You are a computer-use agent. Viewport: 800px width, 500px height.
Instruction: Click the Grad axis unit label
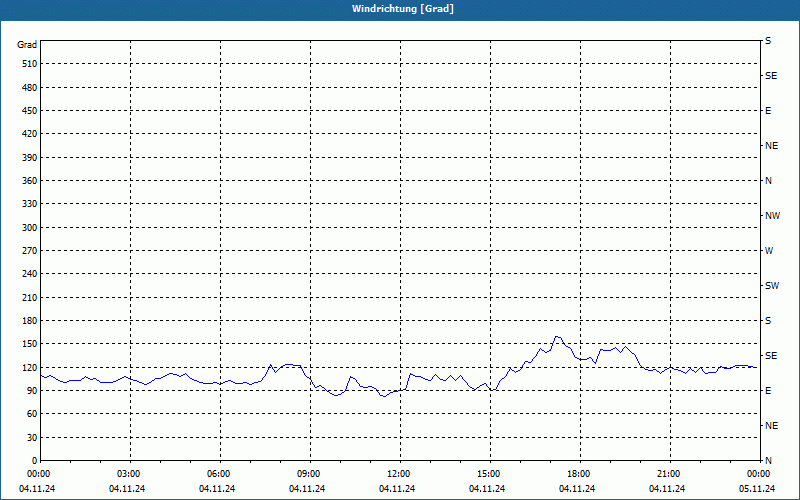coord(27,45)
